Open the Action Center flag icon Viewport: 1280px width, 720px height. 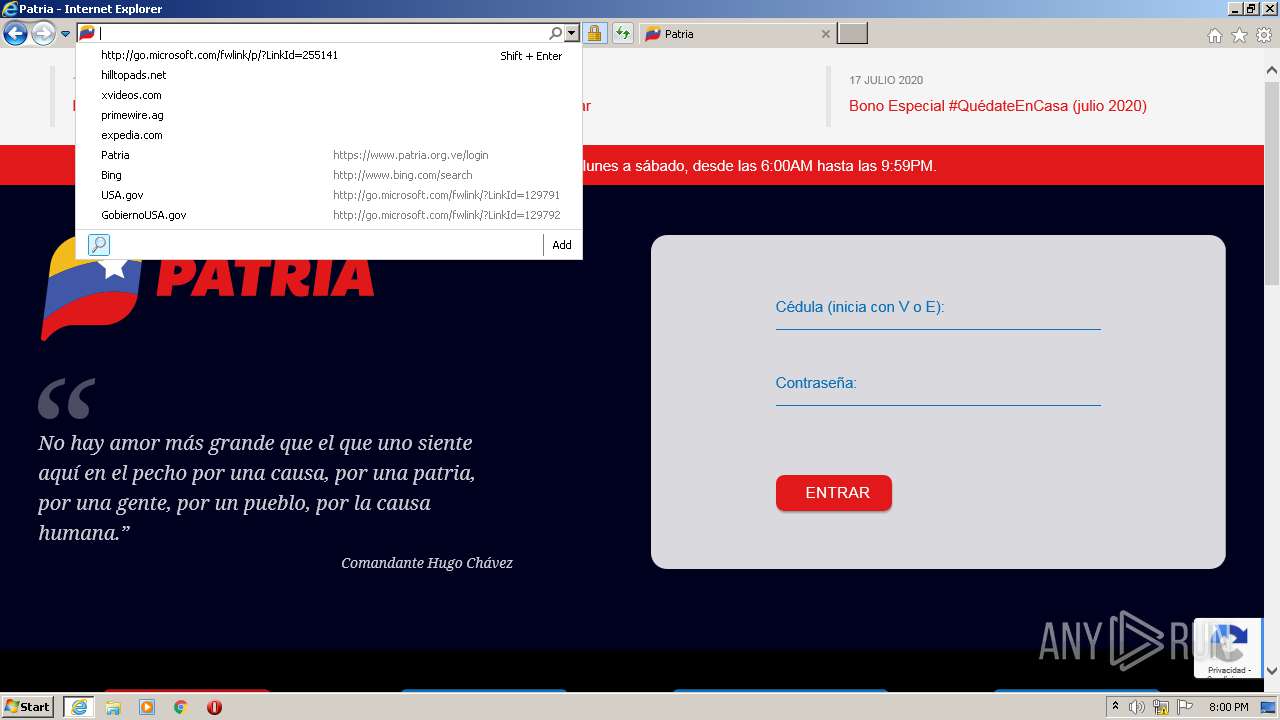click(x=1184, y=707)
